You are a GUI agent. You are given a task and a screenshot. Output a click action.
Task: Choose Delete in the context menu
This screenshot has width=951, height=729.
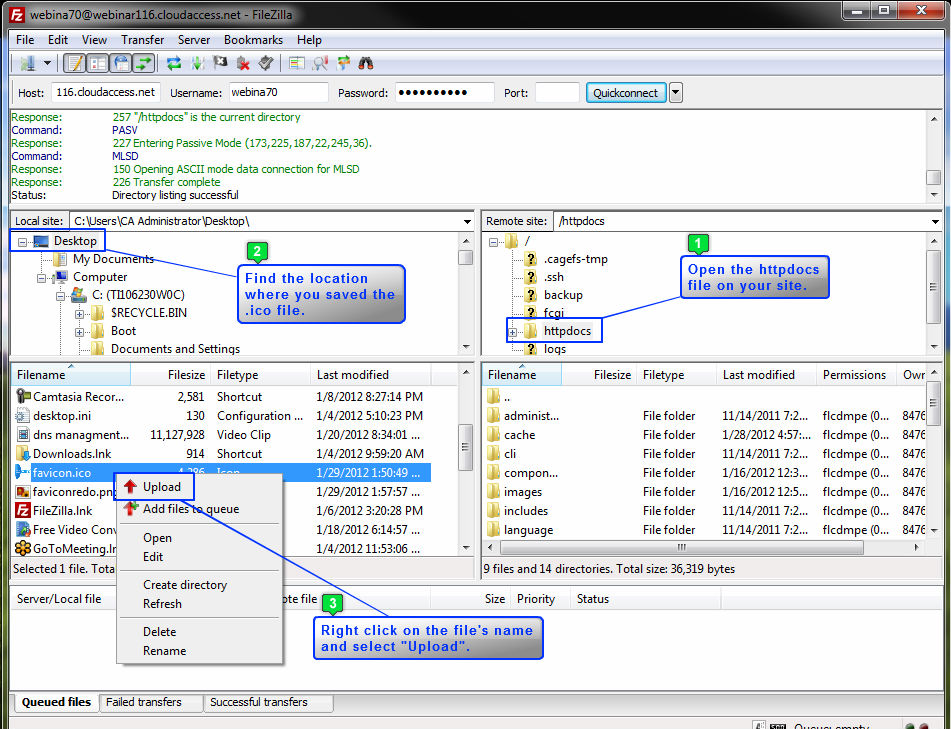click(160, 632)
